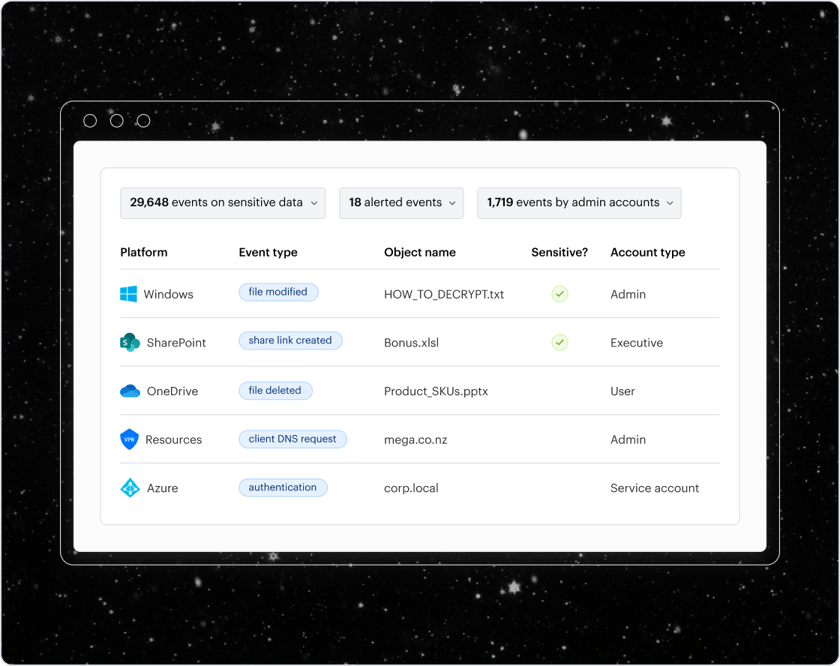Click the Account type column header
The height and width of the screenshot is (666, 840).
(648, 252)
